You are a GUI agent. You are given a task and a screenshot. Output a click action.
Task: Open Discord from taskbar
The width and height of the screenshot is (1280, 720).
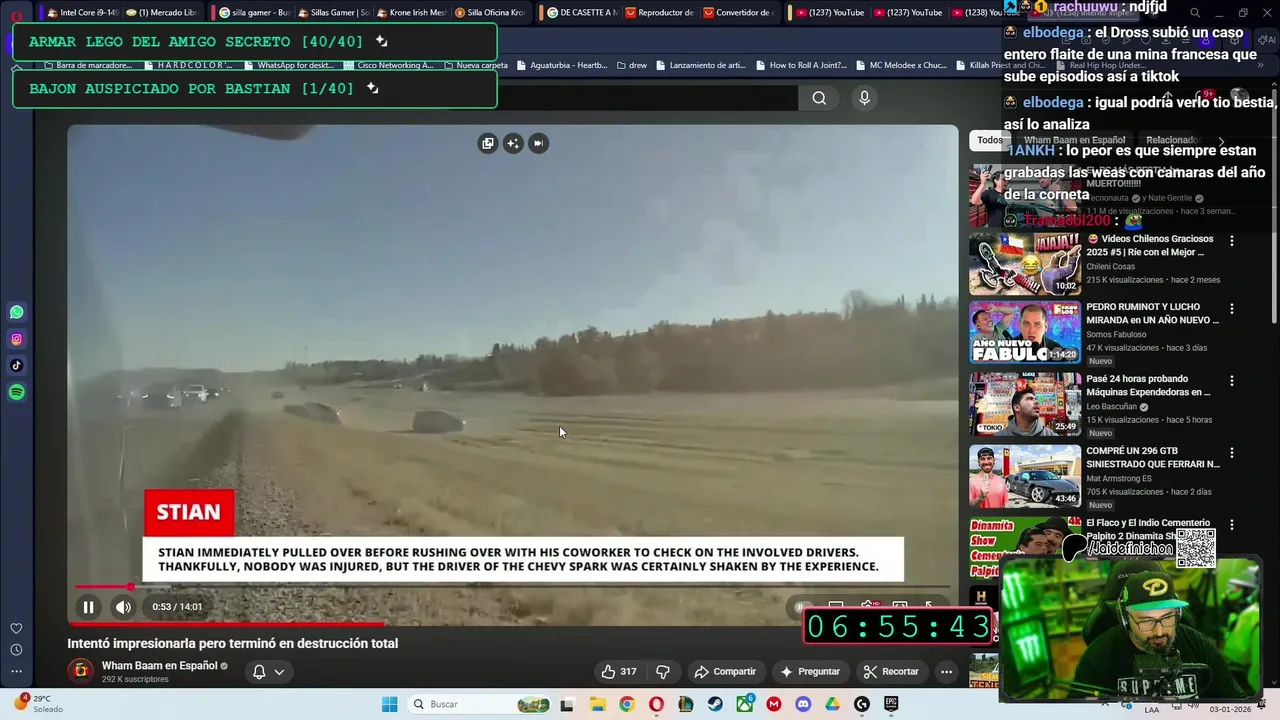[x=803, y=704]
